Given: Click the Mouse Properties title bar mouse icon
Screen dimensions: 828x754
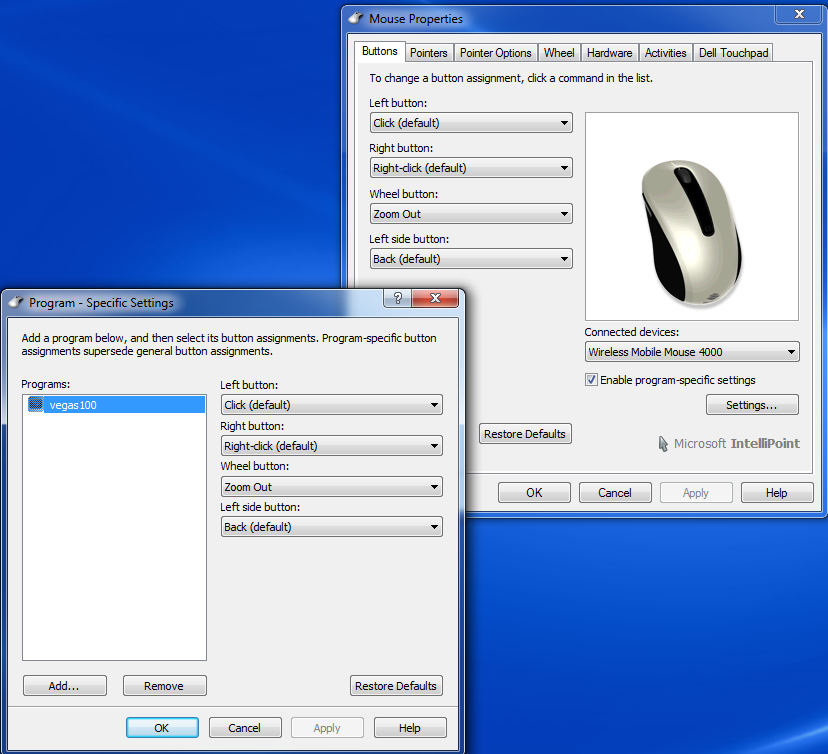Looking at the screenshot, I should click(356, 19).
